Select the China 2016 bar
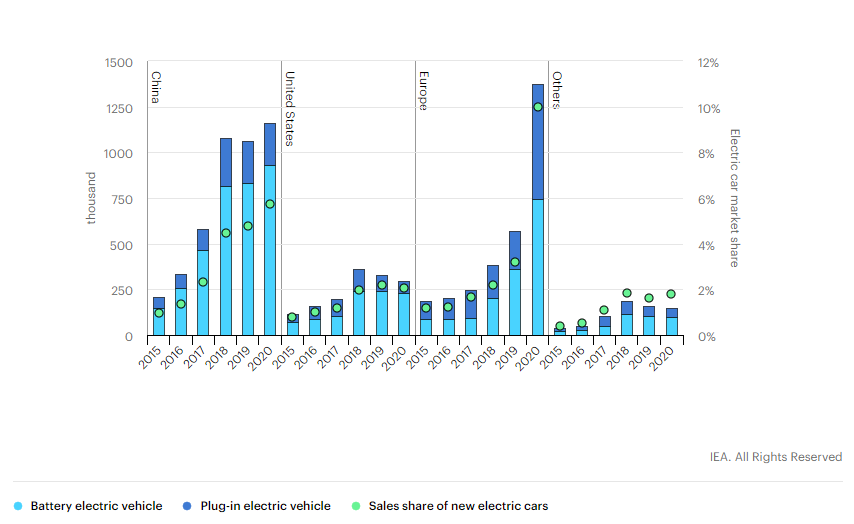The image size is (854, 524). [181, 305]
